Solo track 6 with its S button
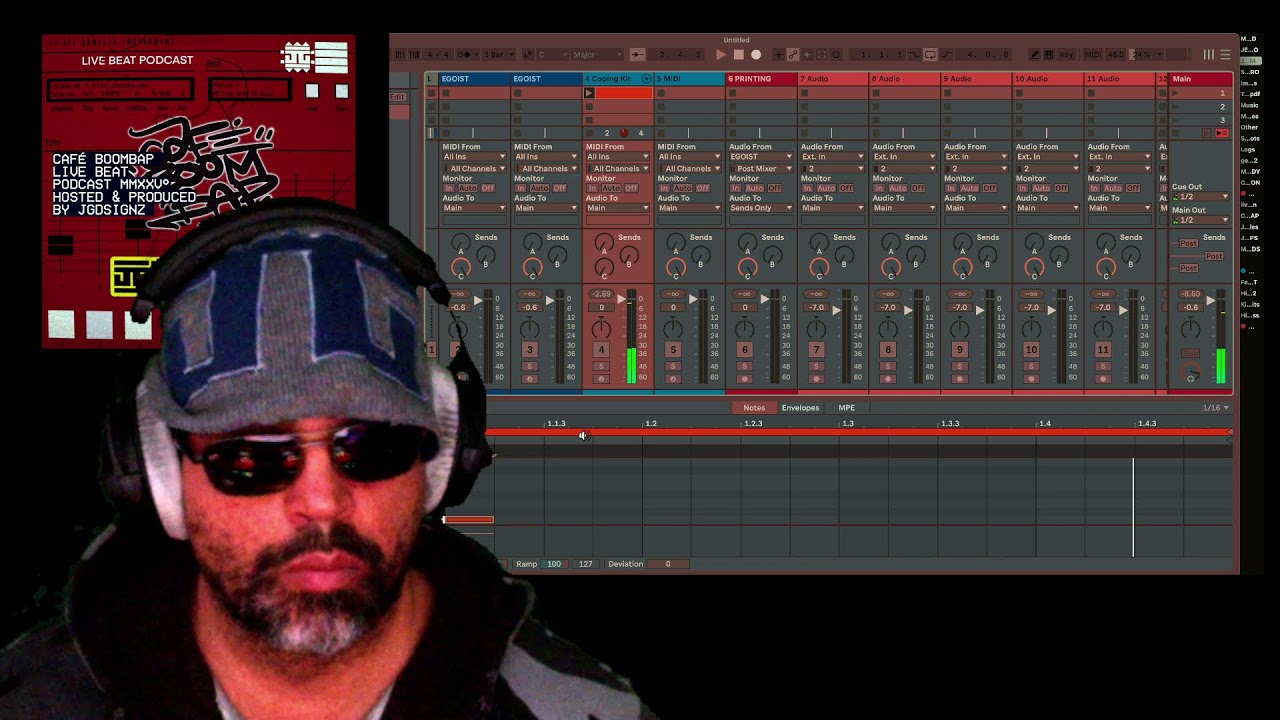Screen dimensions: 1280x720 click(744, 367)
